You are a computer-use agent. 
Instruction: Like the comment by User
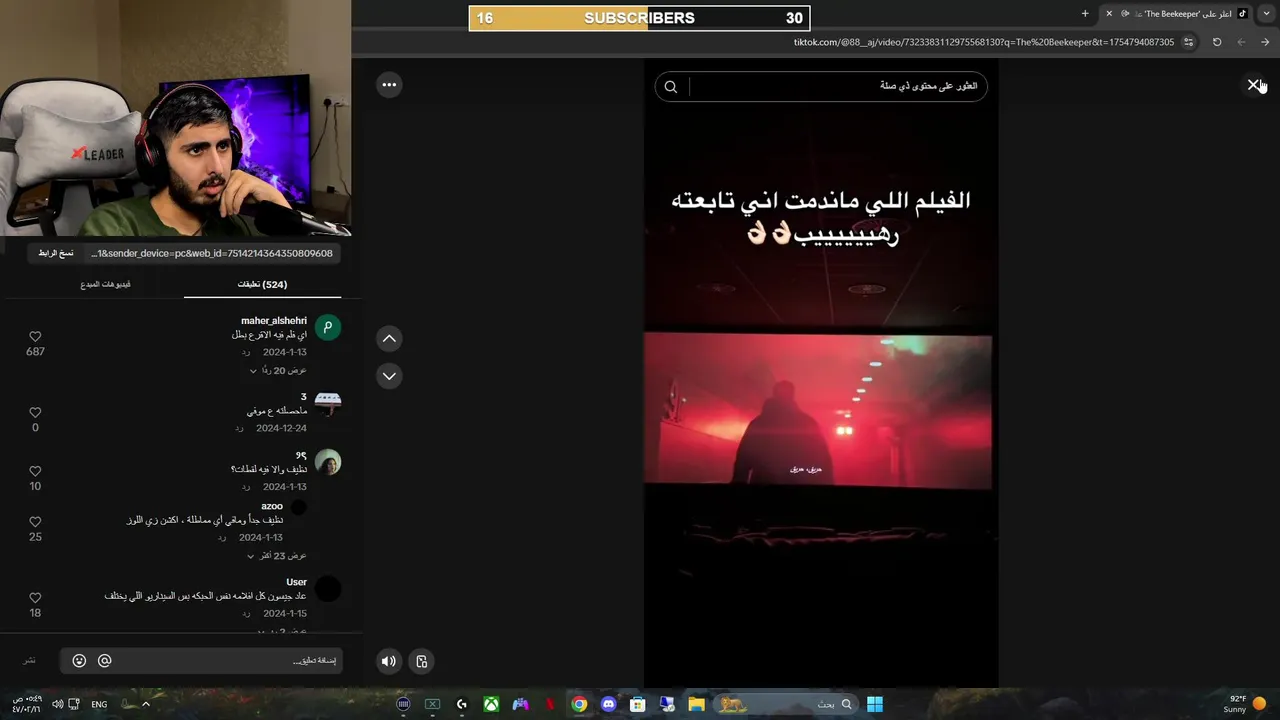click(x=35, y=598)
